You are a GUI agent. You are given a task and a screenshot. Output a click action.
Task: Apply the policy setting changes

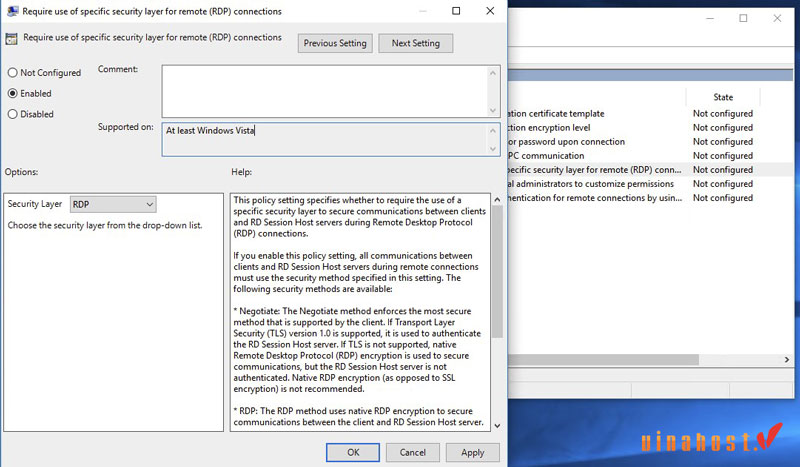(x=473, y=452)
